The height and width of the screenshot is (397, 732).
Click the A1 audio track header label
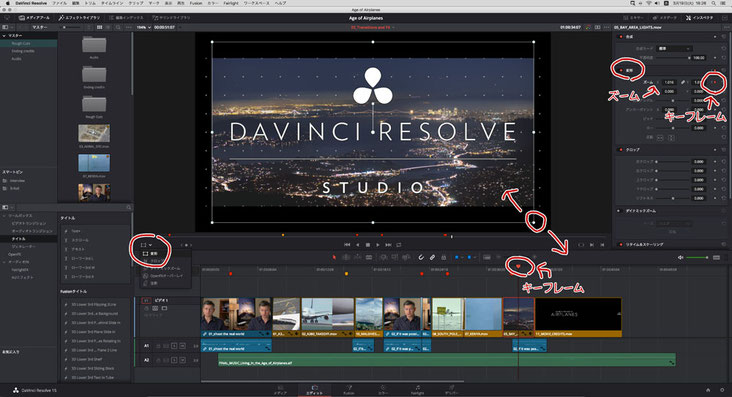pos(147,346)
